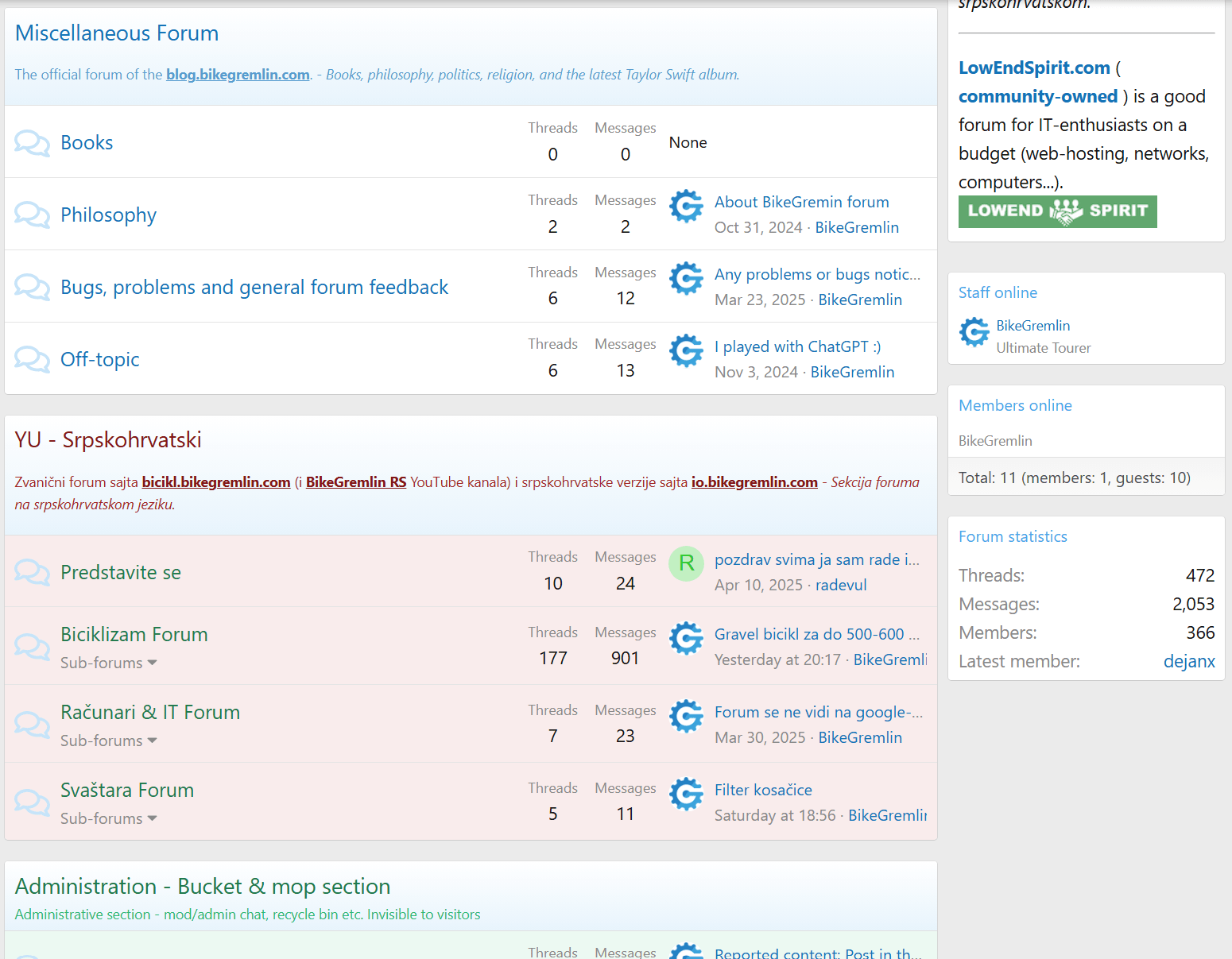The height and width of the screenshot is (959, 1232).
Task: Click BikeGremlin avatar in Off-topic row
Action: click(x=687, y=351)
